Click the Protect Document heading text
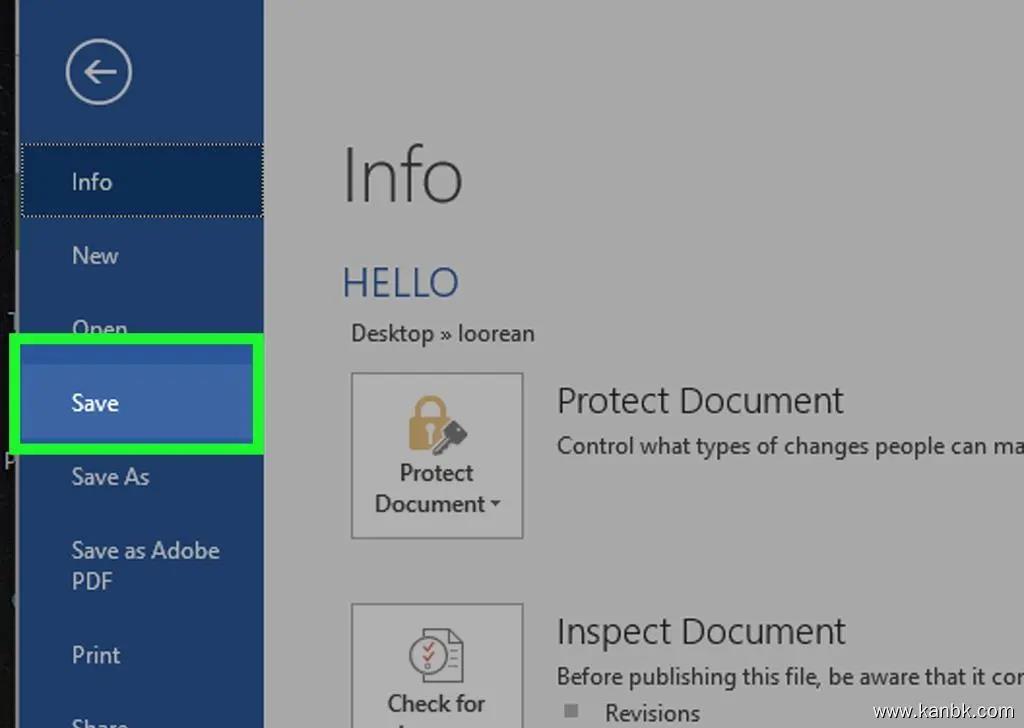The width and height of the screenshot is (1024, 728). (x=700, y=401)
